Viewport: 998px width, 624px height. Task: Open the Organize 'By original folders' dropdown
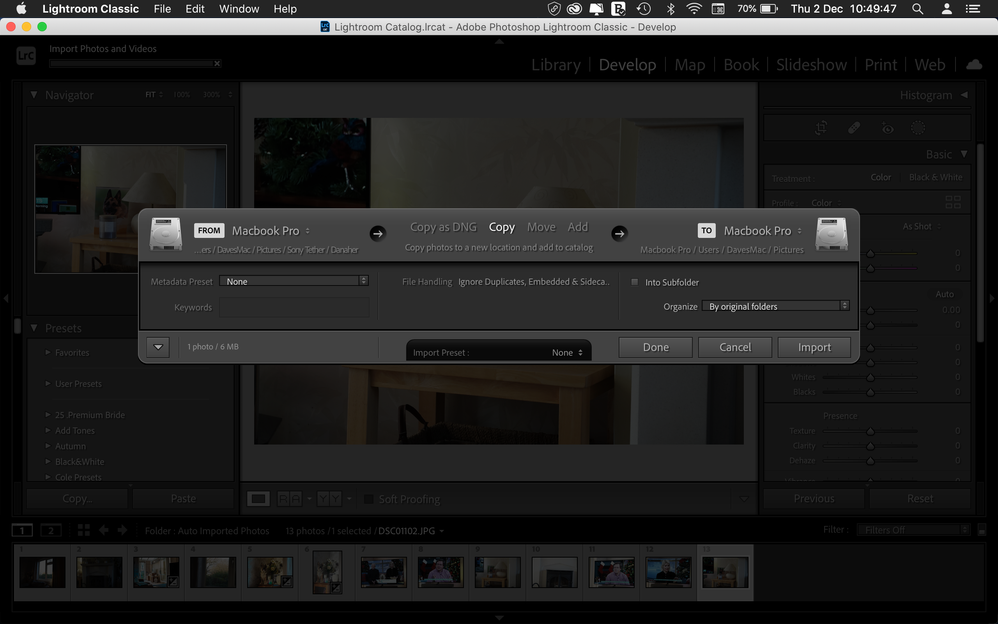tap(776, 306)
